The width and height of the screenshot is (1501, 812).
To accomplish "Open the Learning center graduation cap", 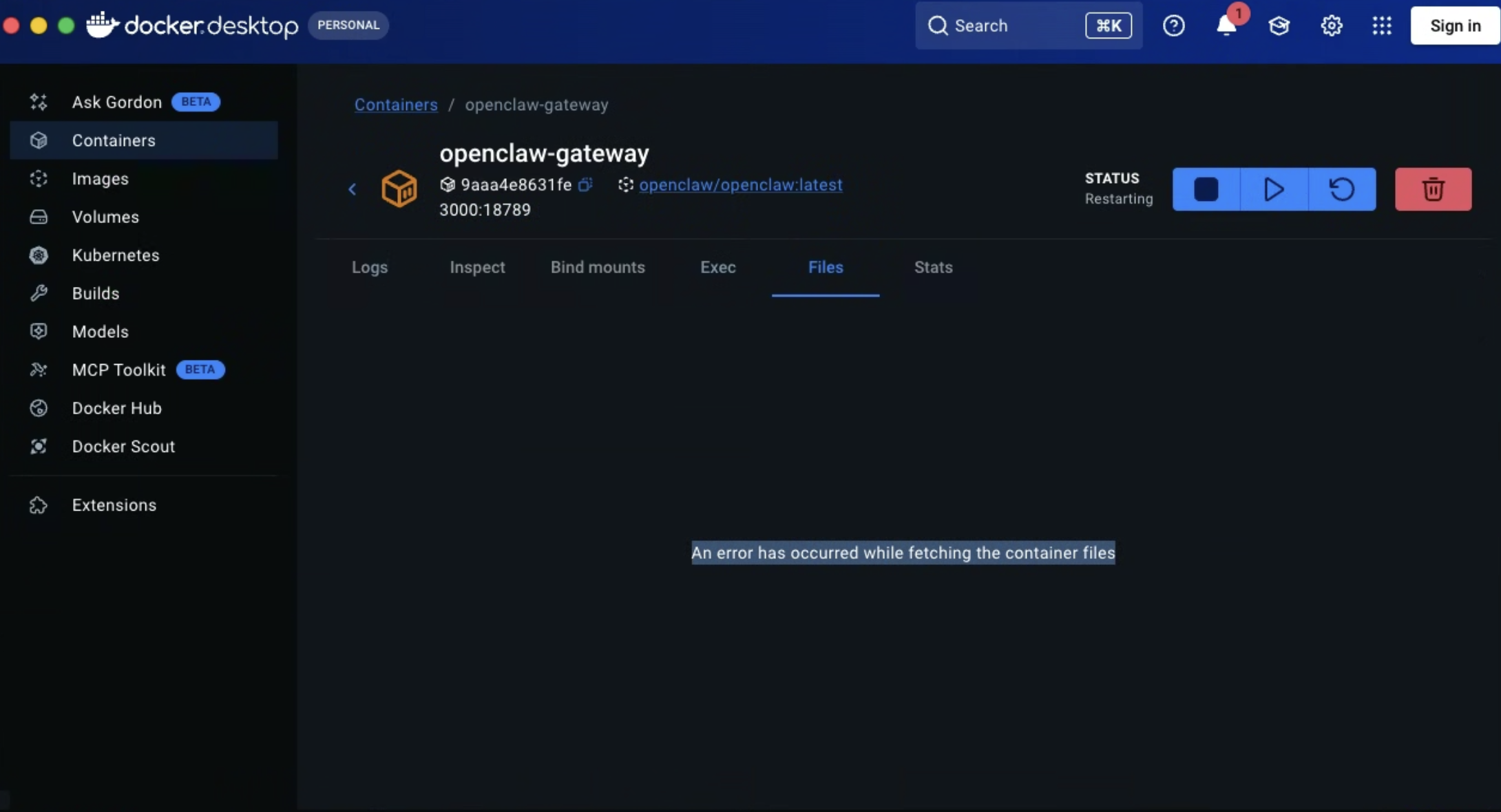I will [1279, 26].
